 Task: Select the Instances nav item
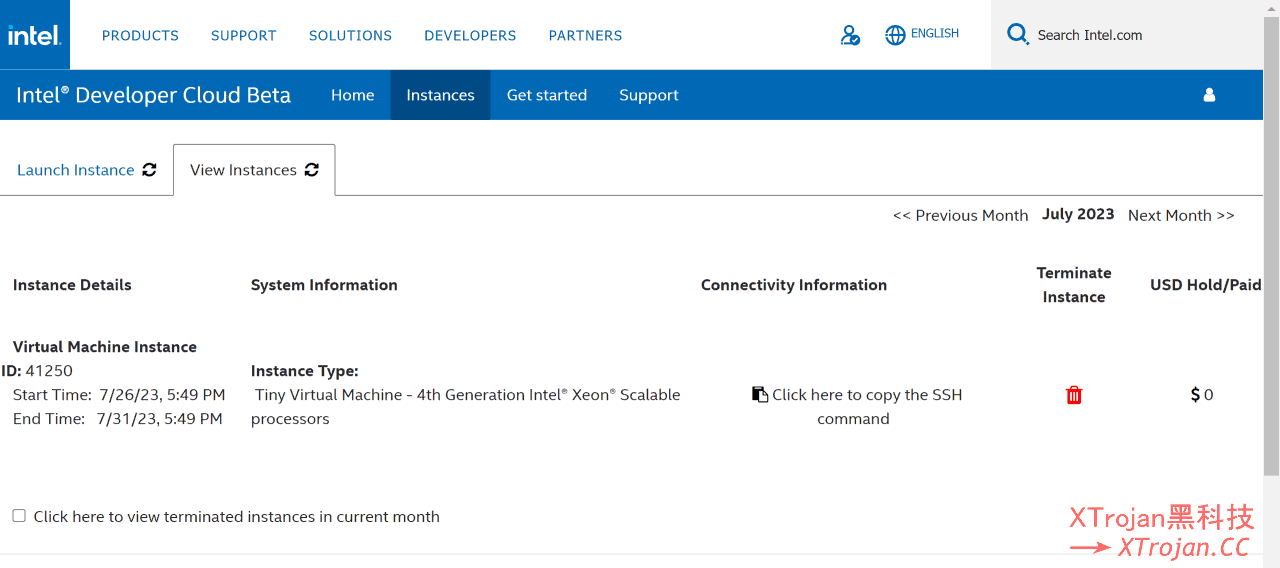pyautogui.click(x=440, y=95)
